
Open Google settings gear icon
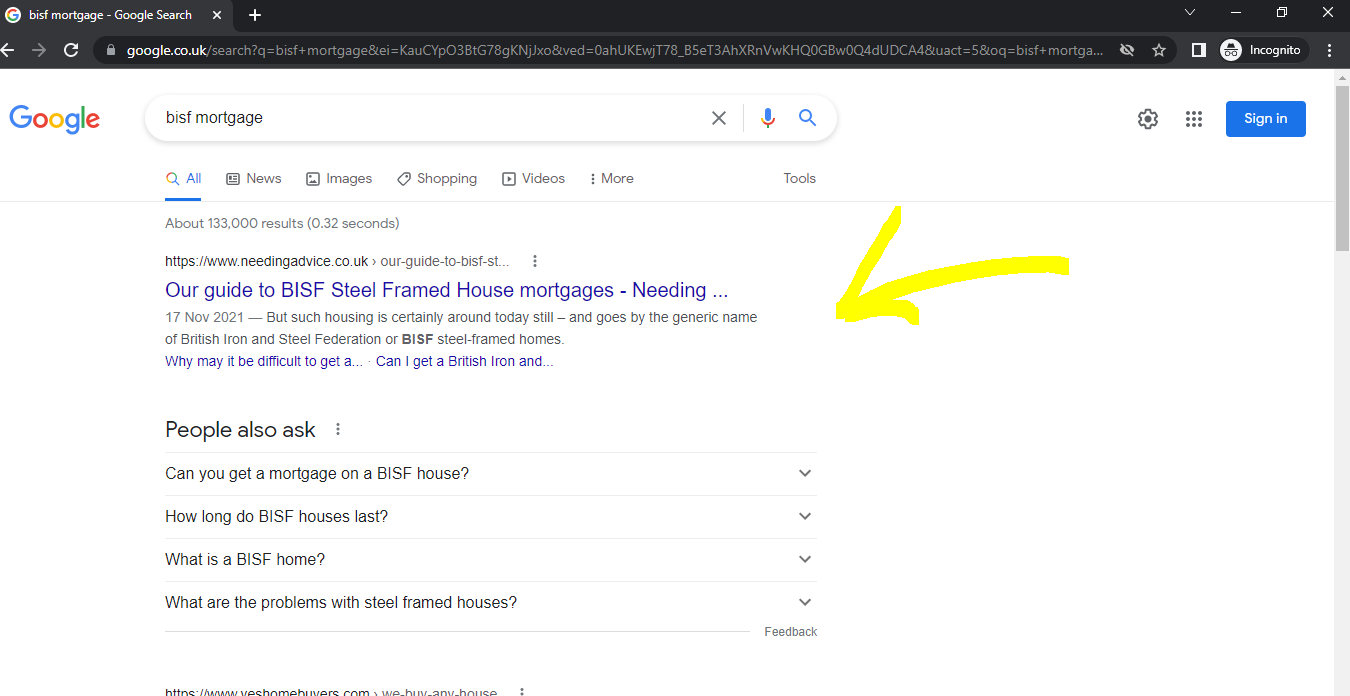click(1147, 119)
